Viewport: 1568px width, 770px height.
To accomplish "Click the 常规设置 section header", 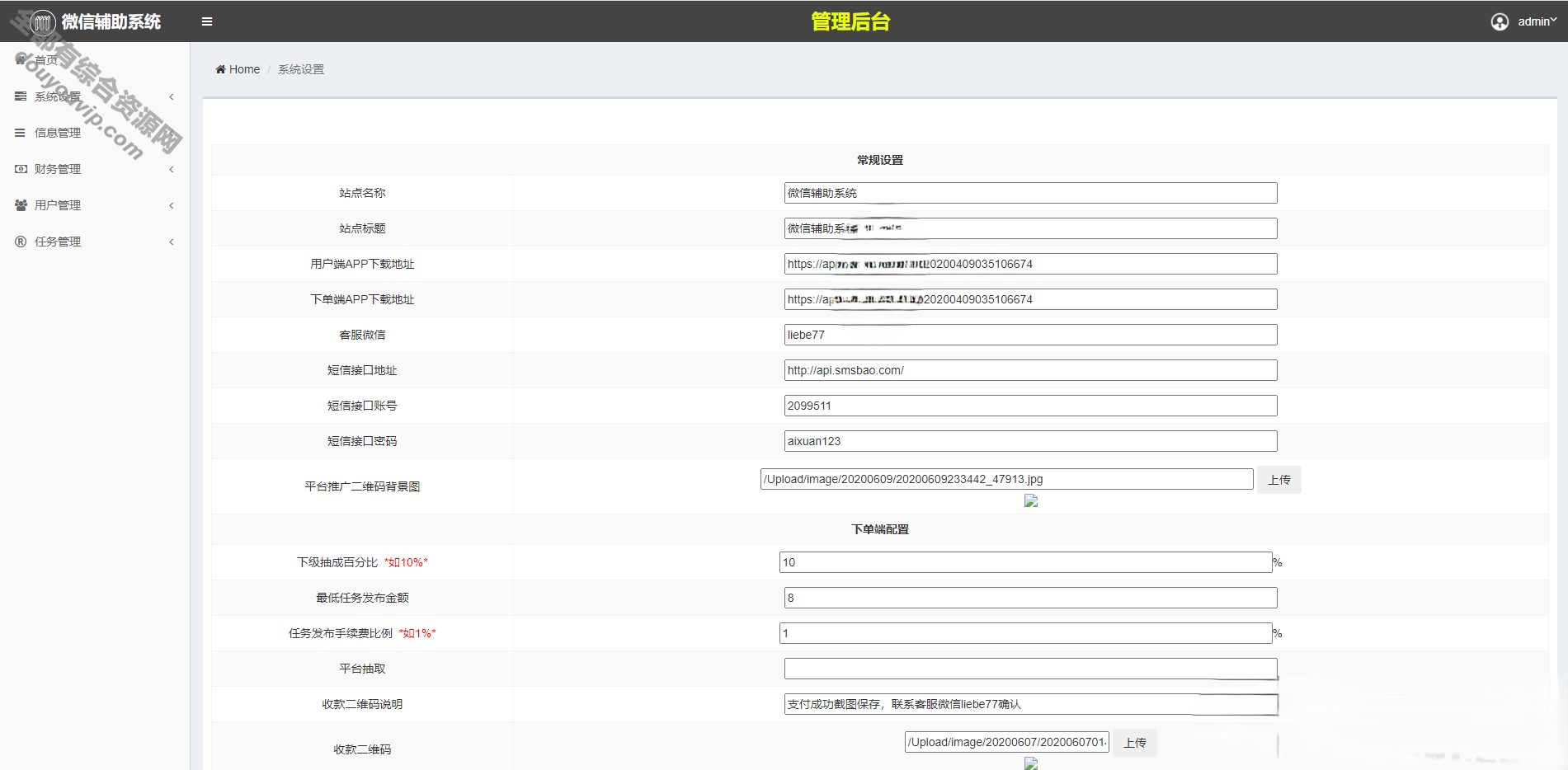I will tap(880, 160).
